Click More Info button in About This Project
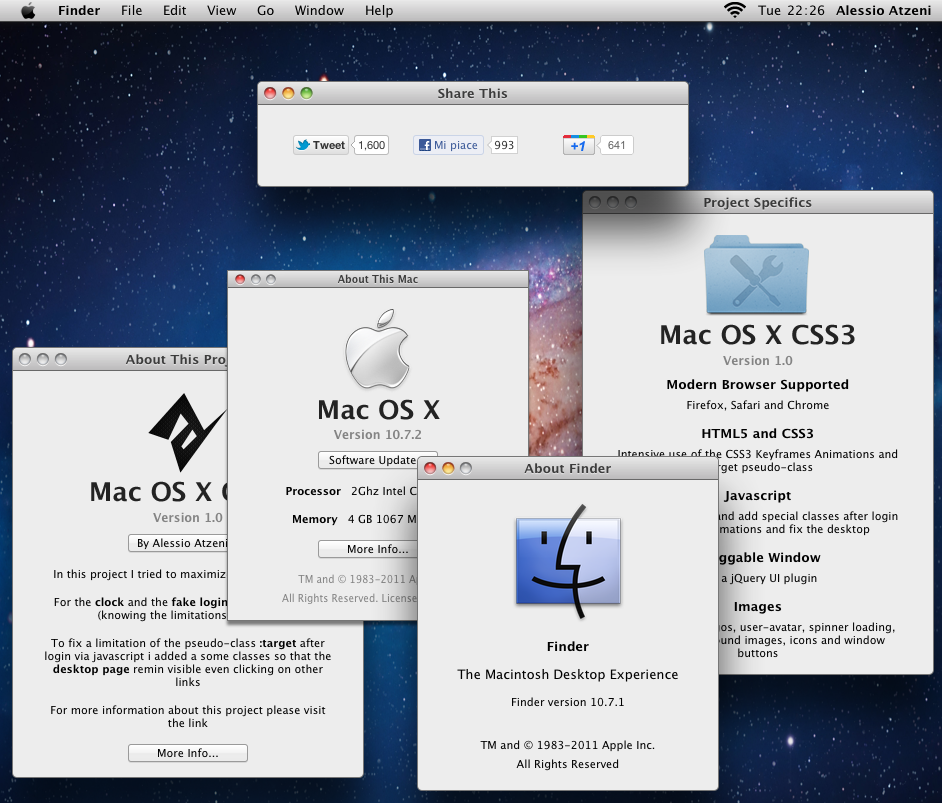The height and width of the screenshot is (803, 942). [x=187, y=753]
